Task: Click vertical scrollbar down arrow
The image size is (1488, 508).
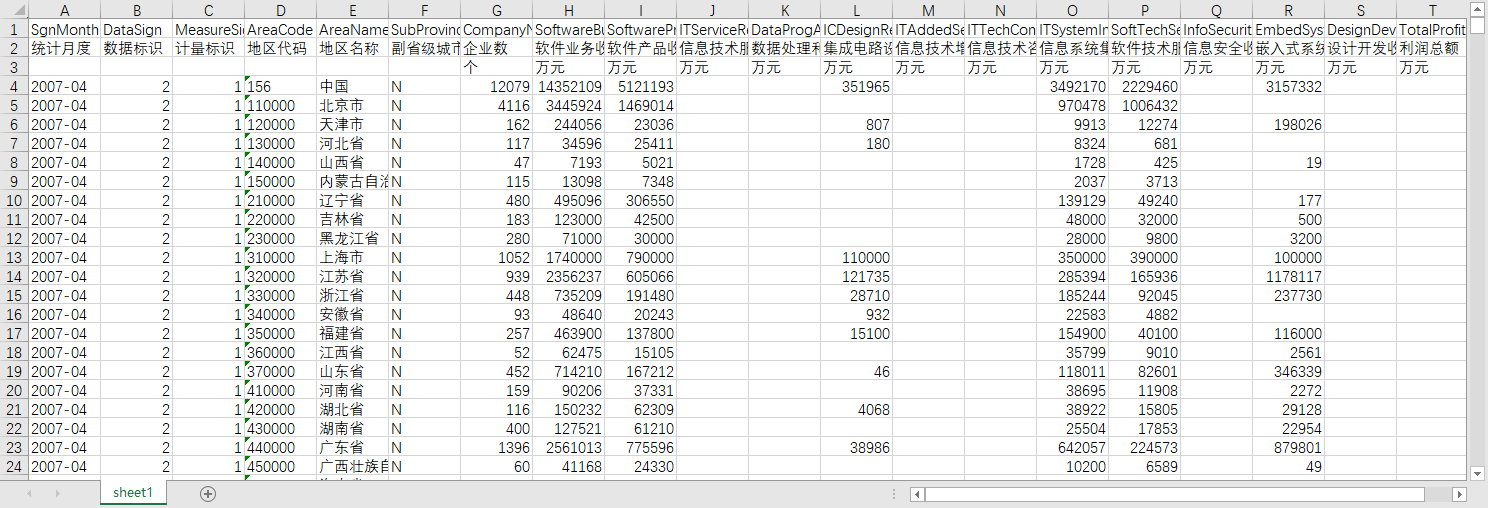Action: tap(1477, 473)
